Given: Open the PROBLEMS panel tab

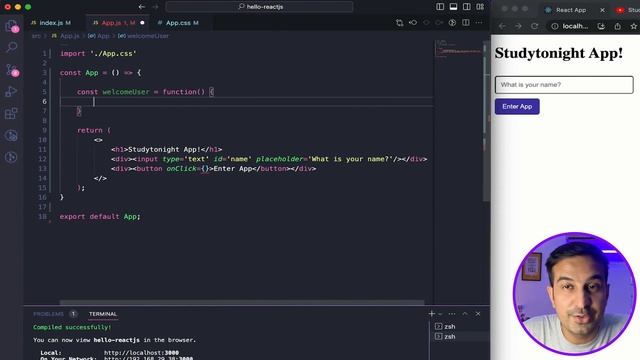Looking at the screenshot, I should pyautogui.click(x=48, y=314).
